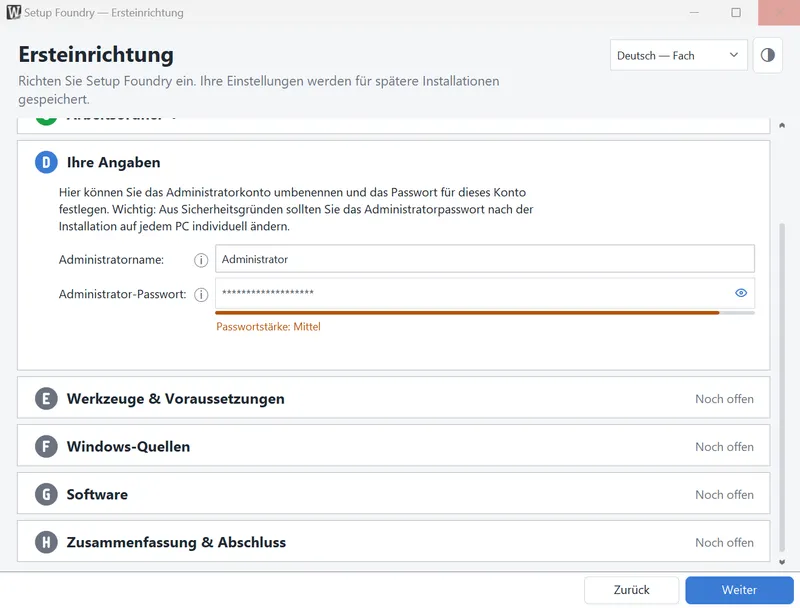Click info icon next to Administrator-Passwort
Viewport: 800px width, 608px height.
coord(201,295)
